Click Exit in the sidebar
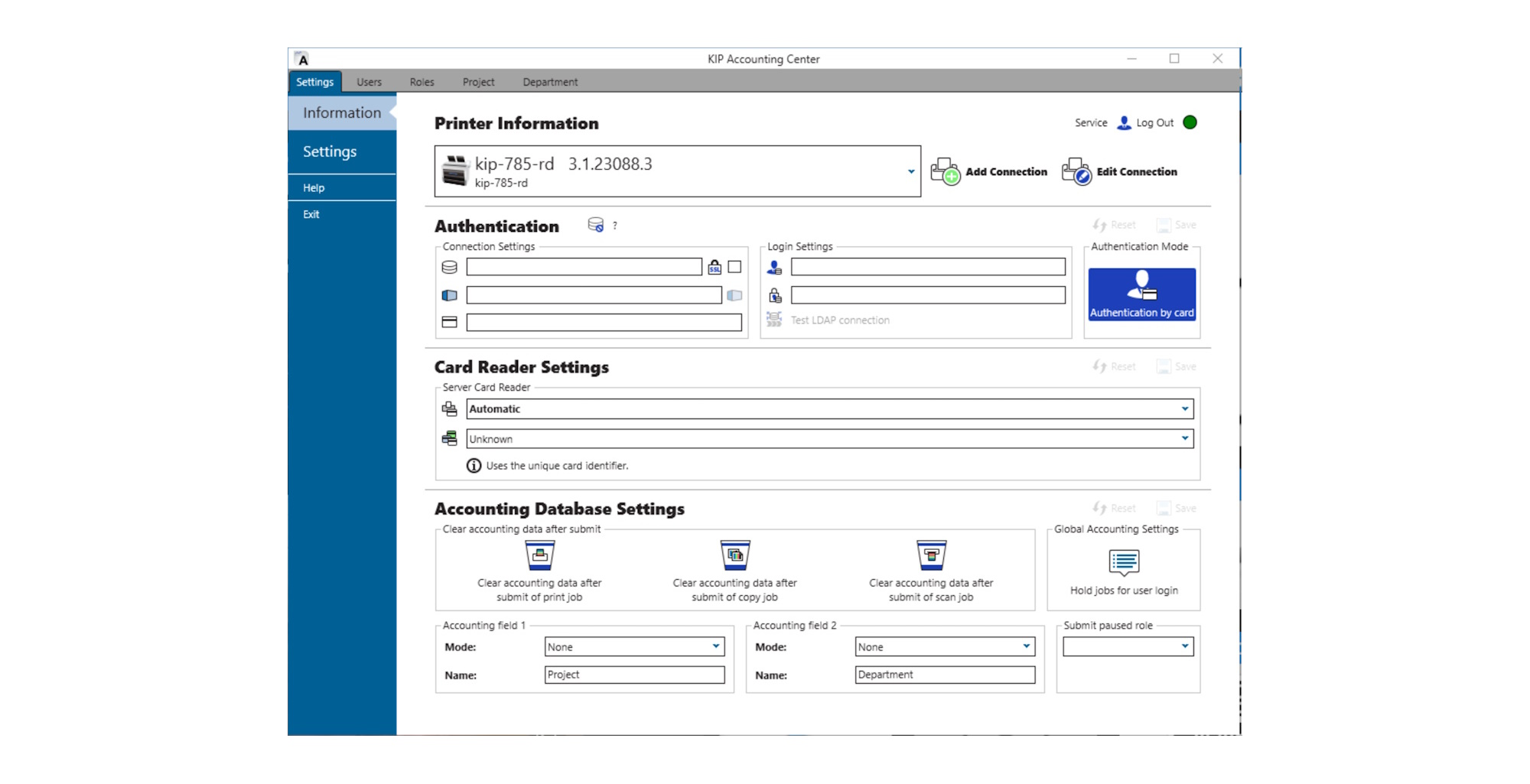Screen dimensions: 1530x784 click(342, 214)
